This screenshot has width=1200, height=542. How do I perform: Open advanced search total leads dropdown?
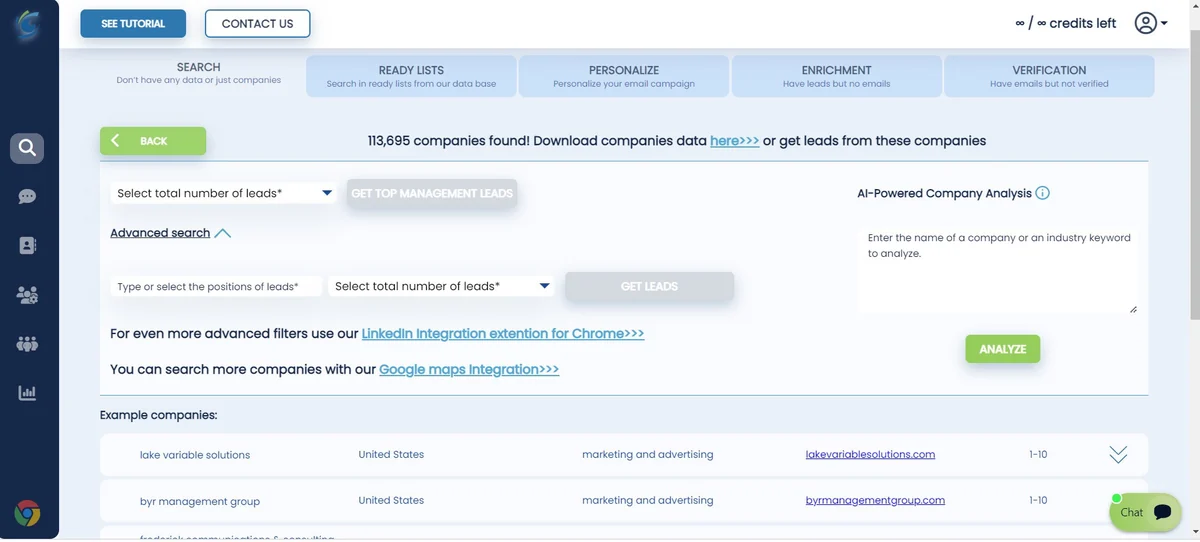[441, 286]
